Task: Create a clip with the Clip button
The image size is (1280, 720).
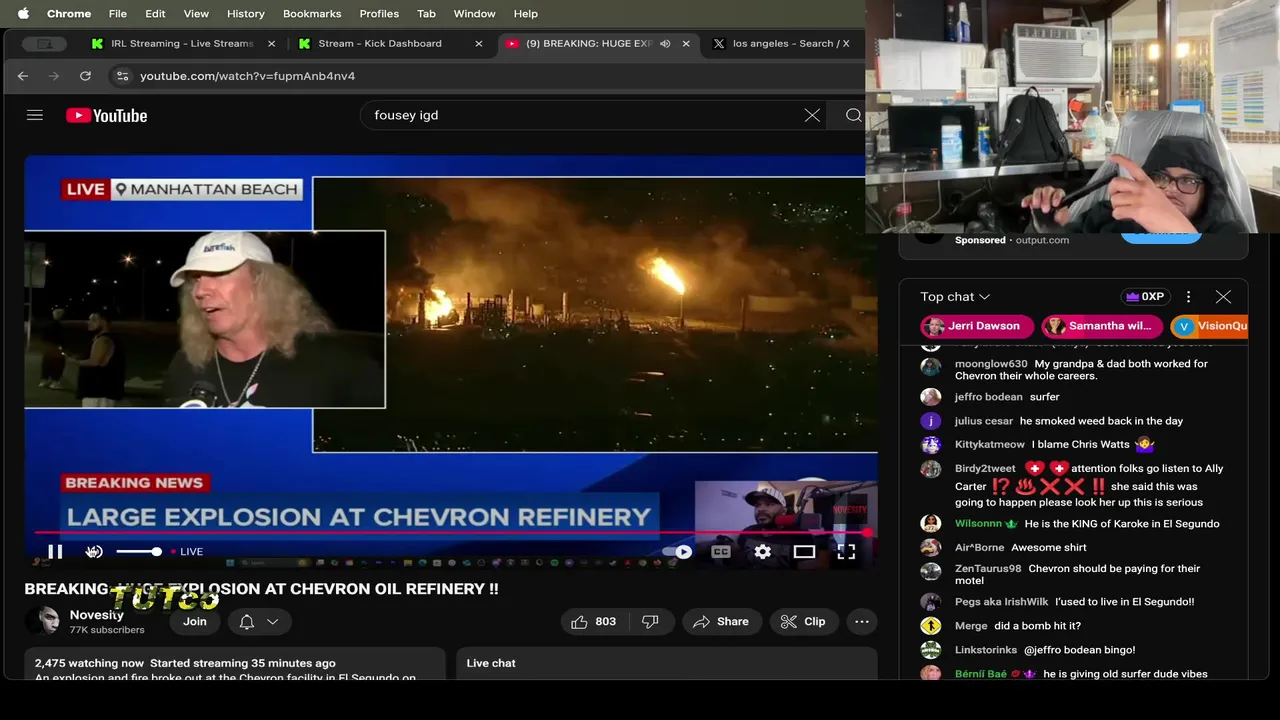Action: coord(803,621)
